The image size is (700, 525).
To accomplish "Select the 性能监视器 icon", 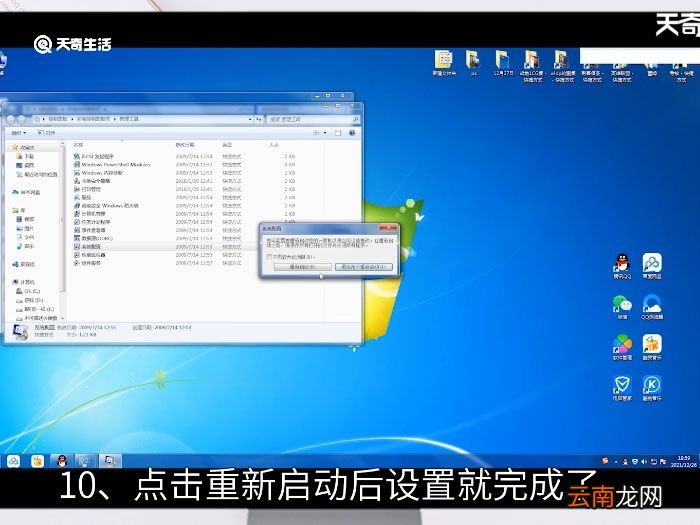I will point(77,255).
